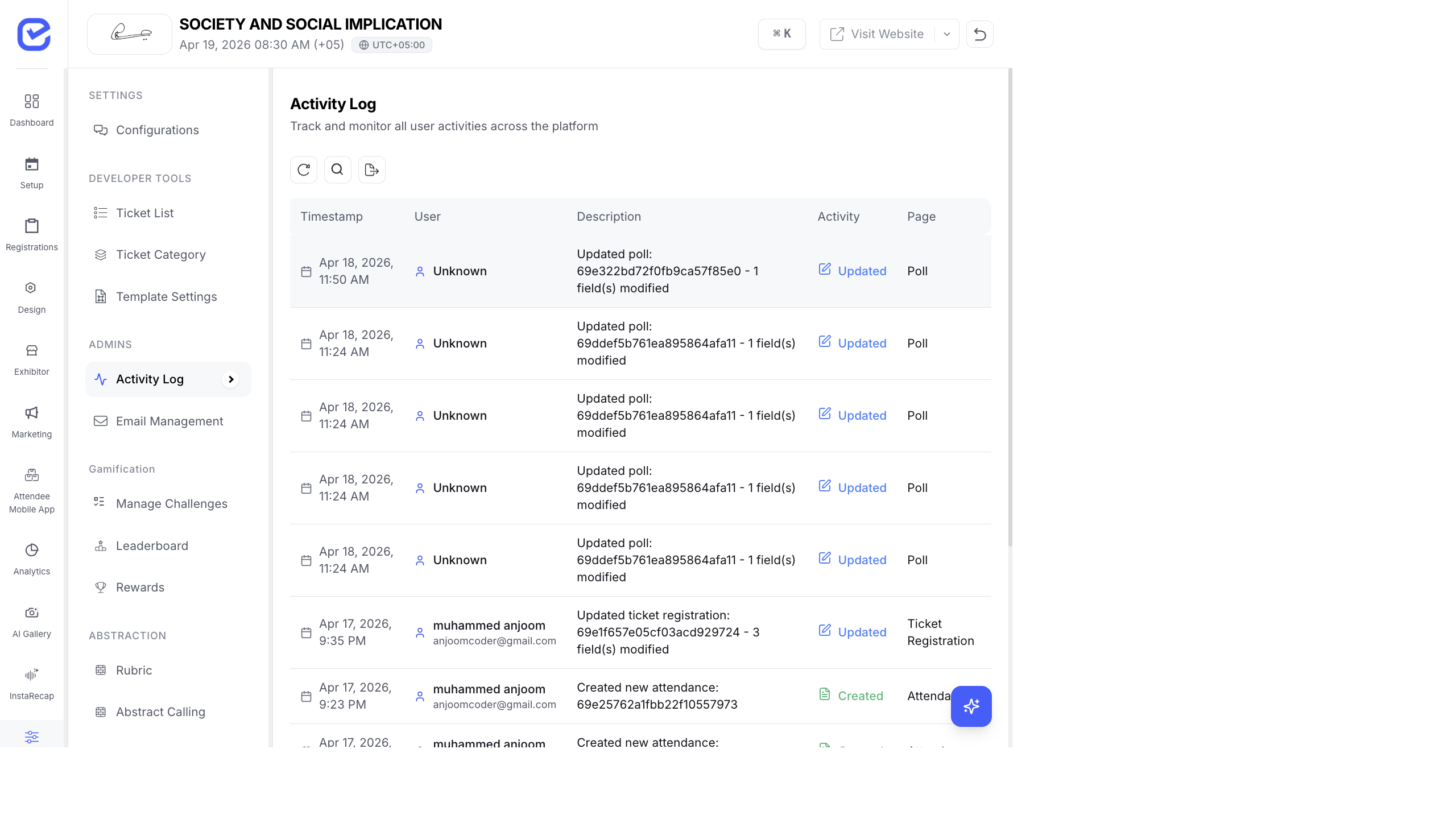Viewport: 1456px width, 819px height.
Task: Expand the Activity Log chevron arrow
Action: (x=230, y=379)
